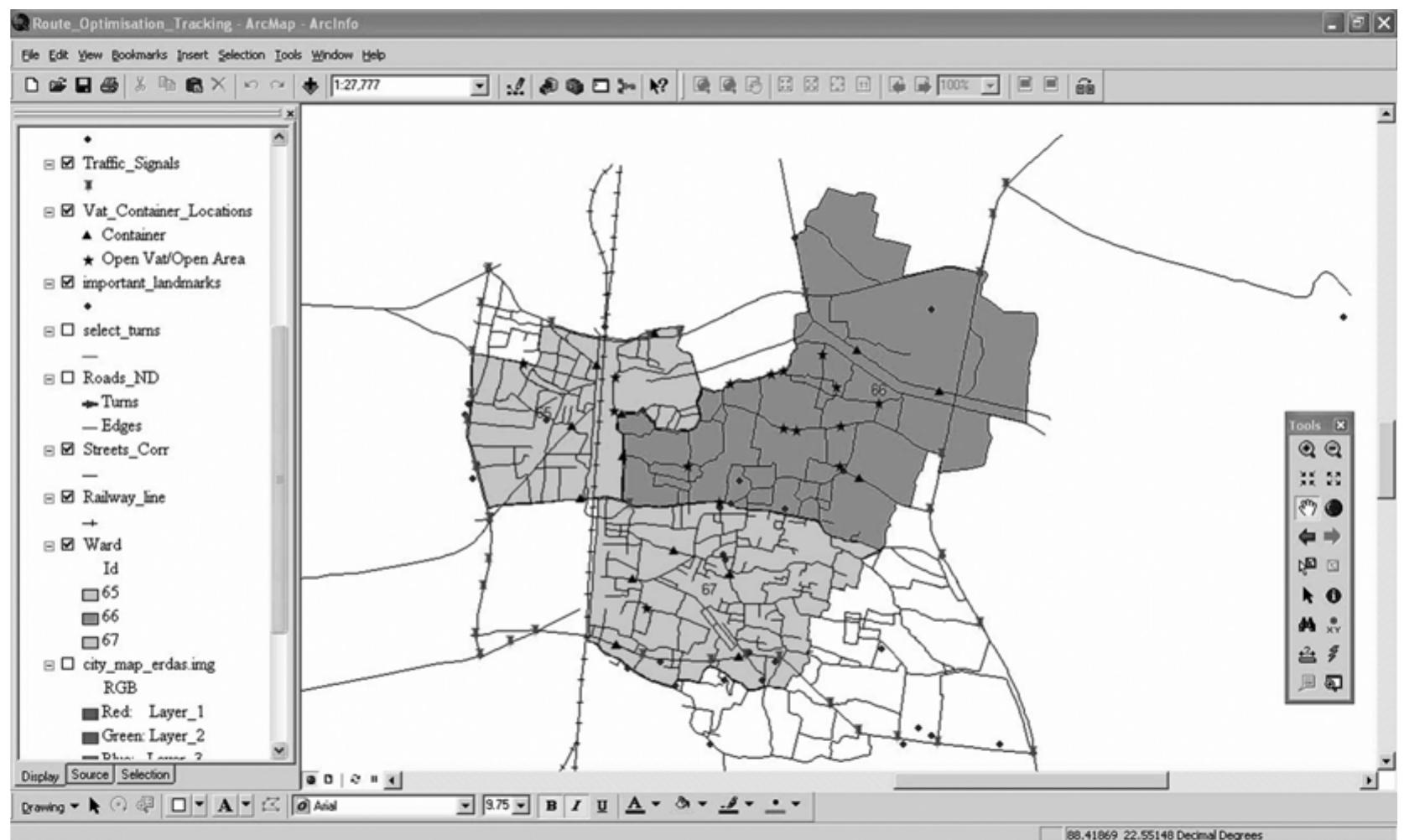
Task: Use the Find tool (binoculars icon)
Action: click(x=1308, y=625)
